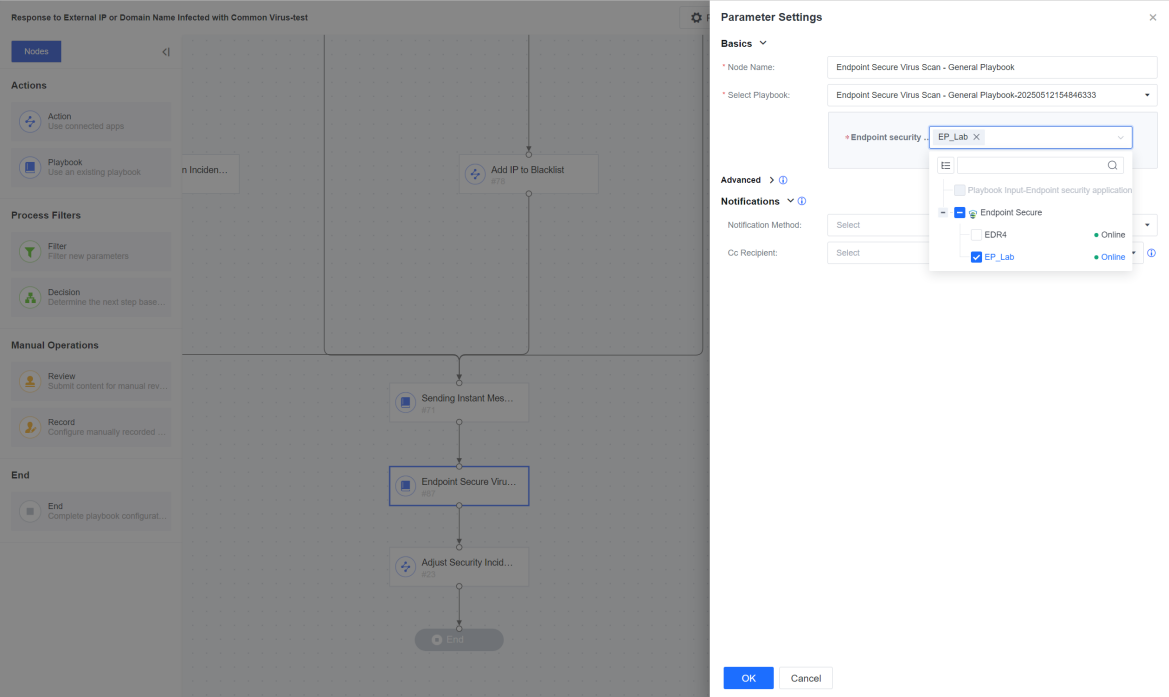1169x697 pixels.
Task: Expand the Advanced section
Action: [x=772, y=180]
